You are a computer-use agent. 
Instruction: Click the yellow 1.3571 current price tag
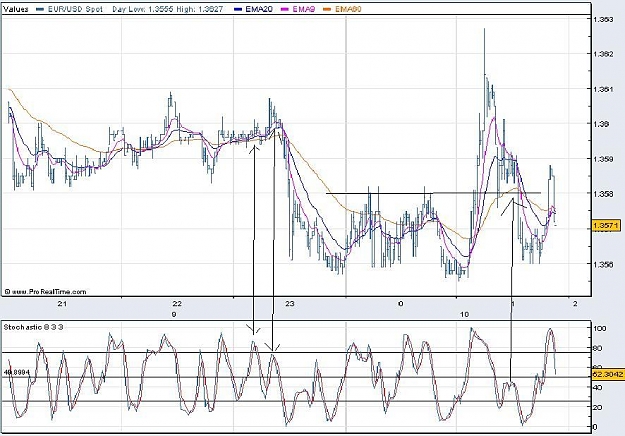point(606,226)
